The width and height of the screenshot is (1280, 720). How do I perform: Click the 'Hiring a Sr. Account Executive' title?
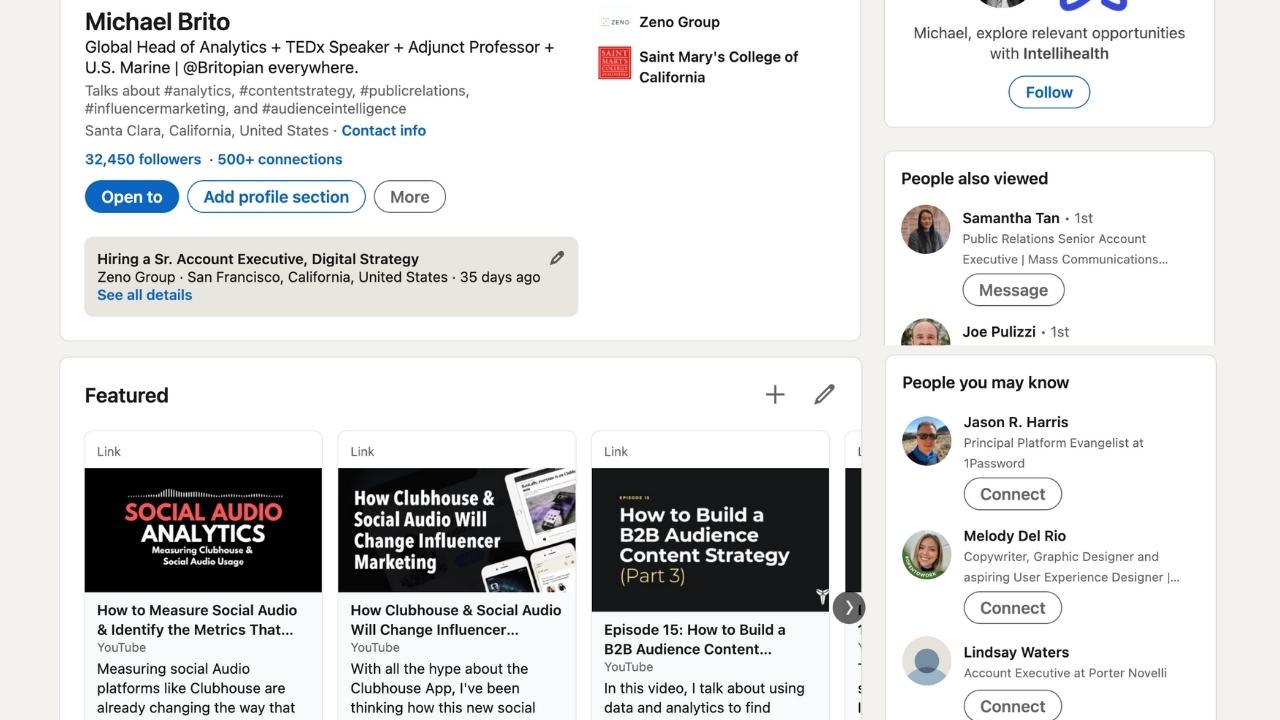(258, 259)
